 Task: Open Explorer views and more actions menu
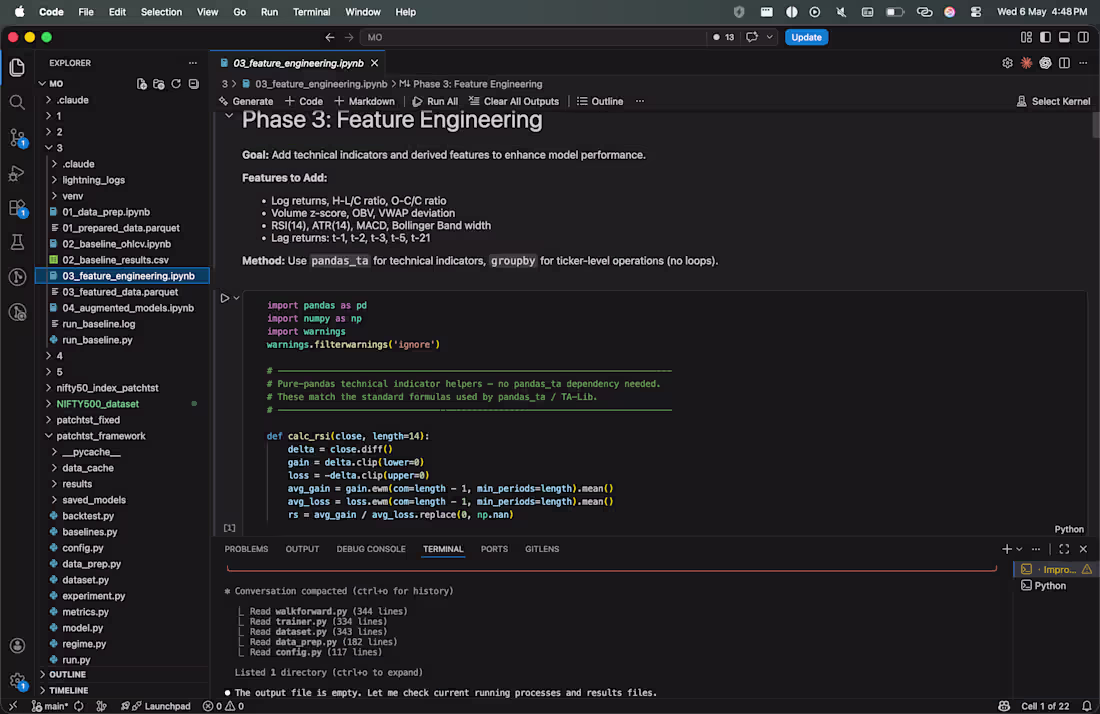[x=193, y=63]
